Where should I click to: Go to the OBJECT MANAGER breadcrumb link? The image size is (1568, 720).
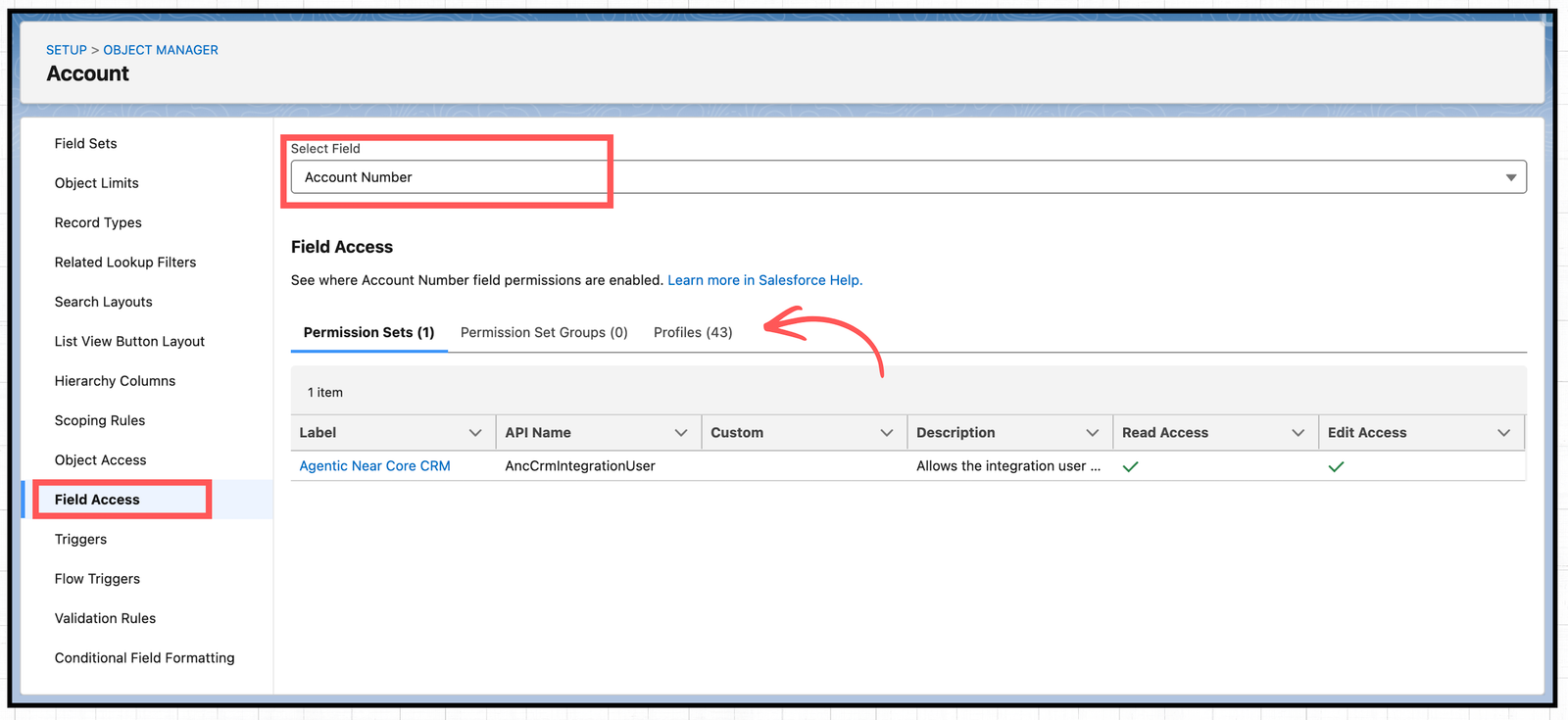(x=161, y=50)
